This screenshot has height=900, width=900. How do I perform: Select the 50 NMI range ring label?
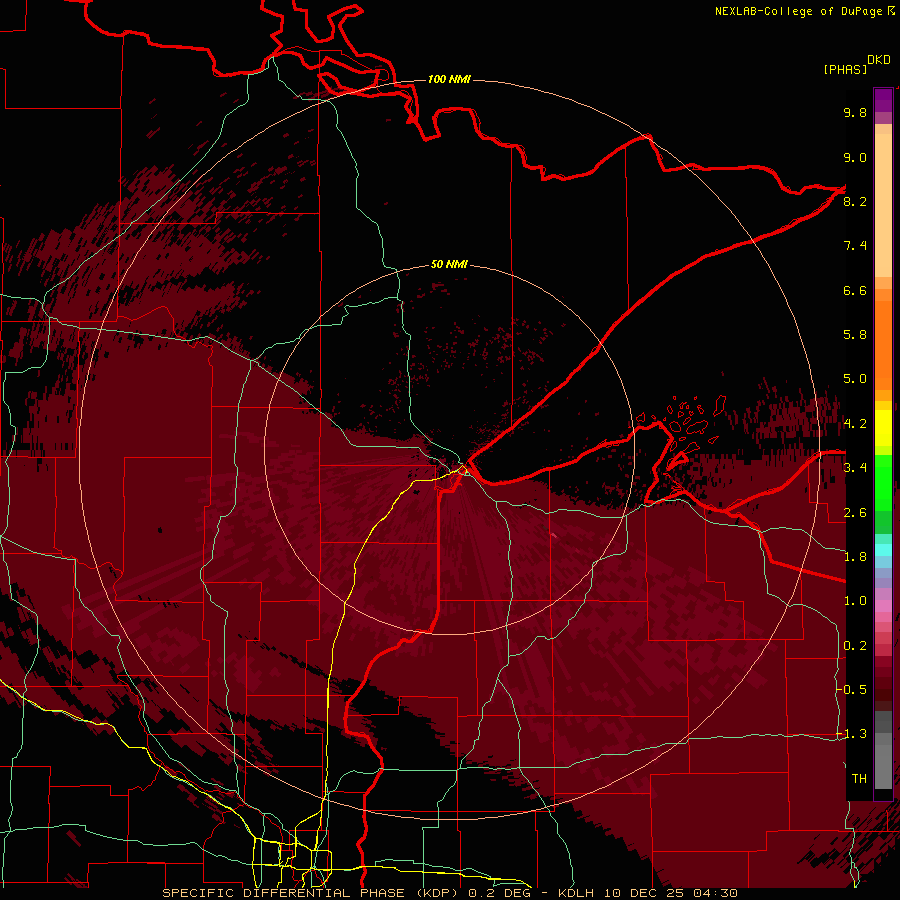(x=449, y=264)
